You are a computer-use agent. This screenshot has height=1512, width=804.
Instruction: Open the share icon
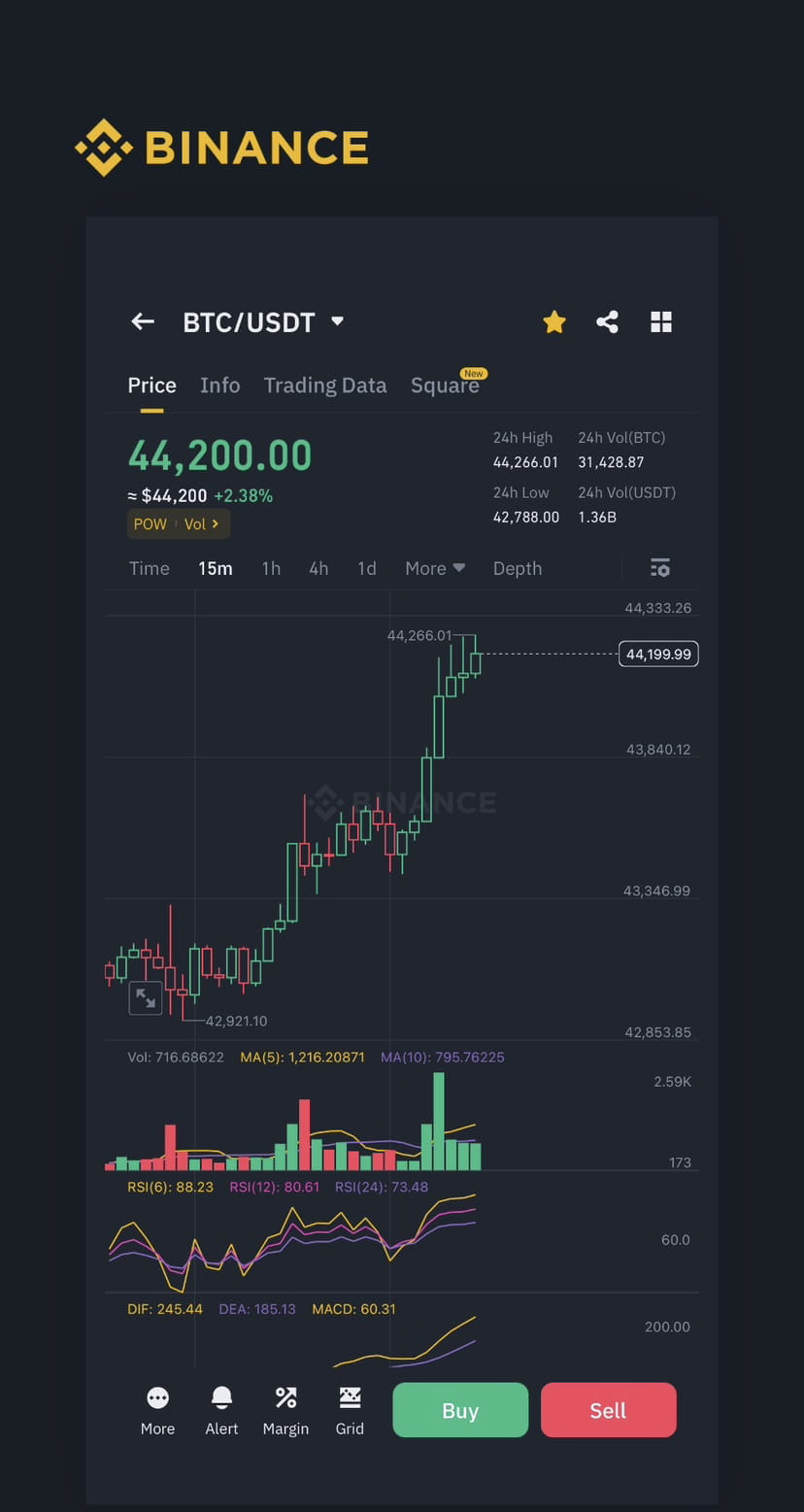point(608,321)
